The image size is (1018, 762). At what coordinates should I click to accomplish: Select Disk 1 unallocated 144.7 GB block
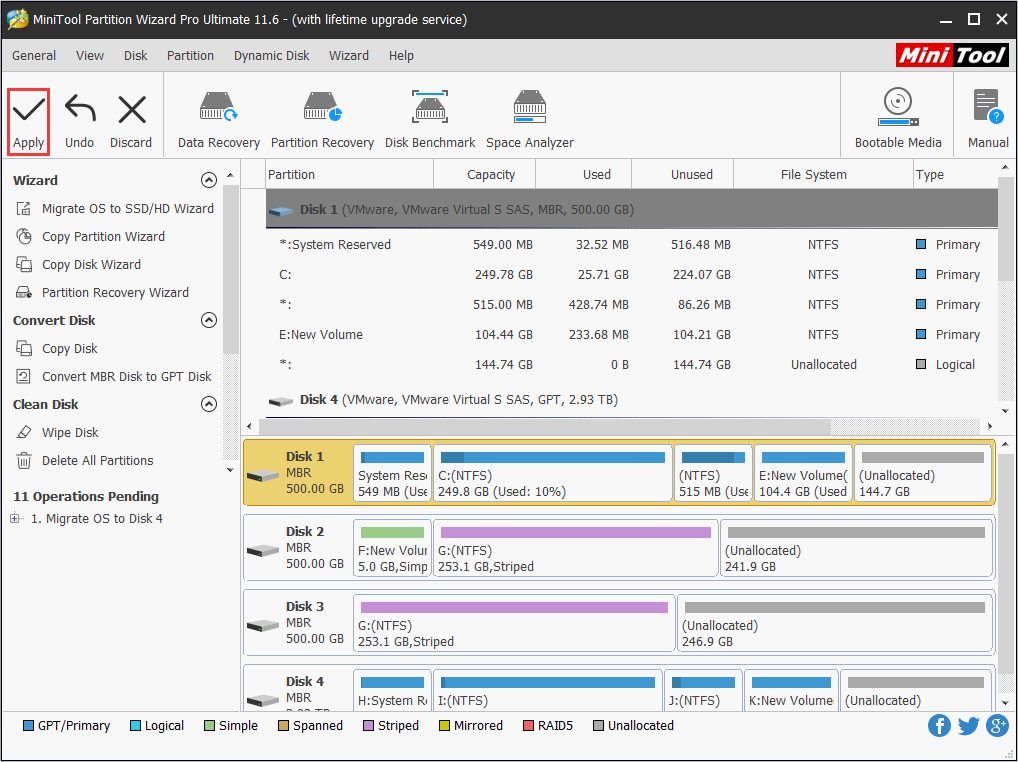click(x=923, y=473)
